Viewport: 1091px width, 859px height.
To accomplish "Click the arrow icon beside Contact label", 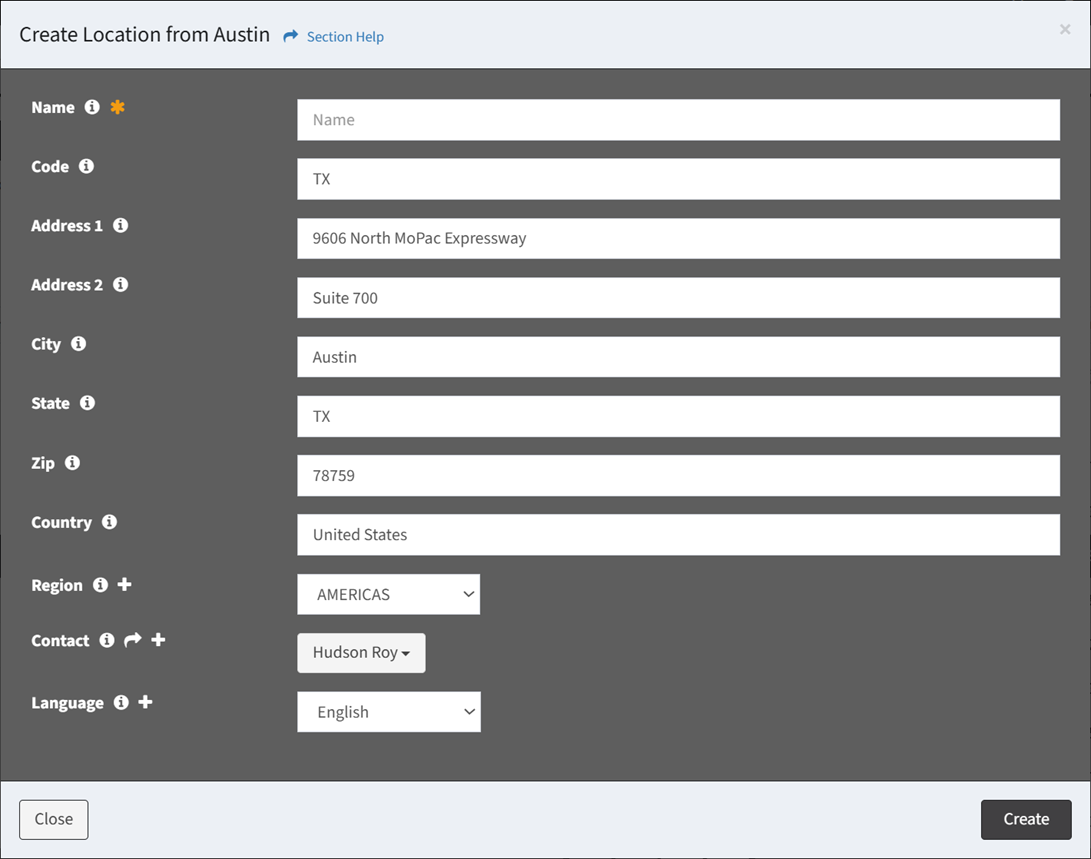I will tap(132, 640).
